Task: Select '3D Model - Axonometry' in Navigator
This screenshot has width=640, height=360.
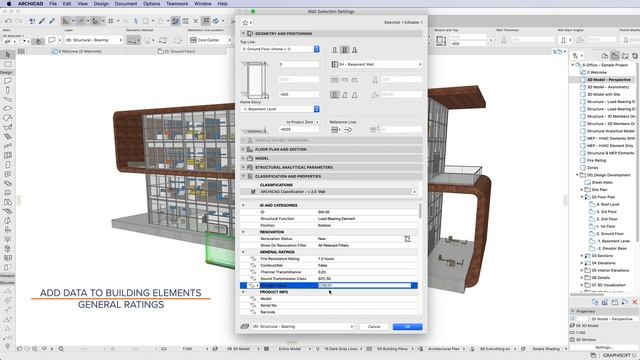Action: 607,87
